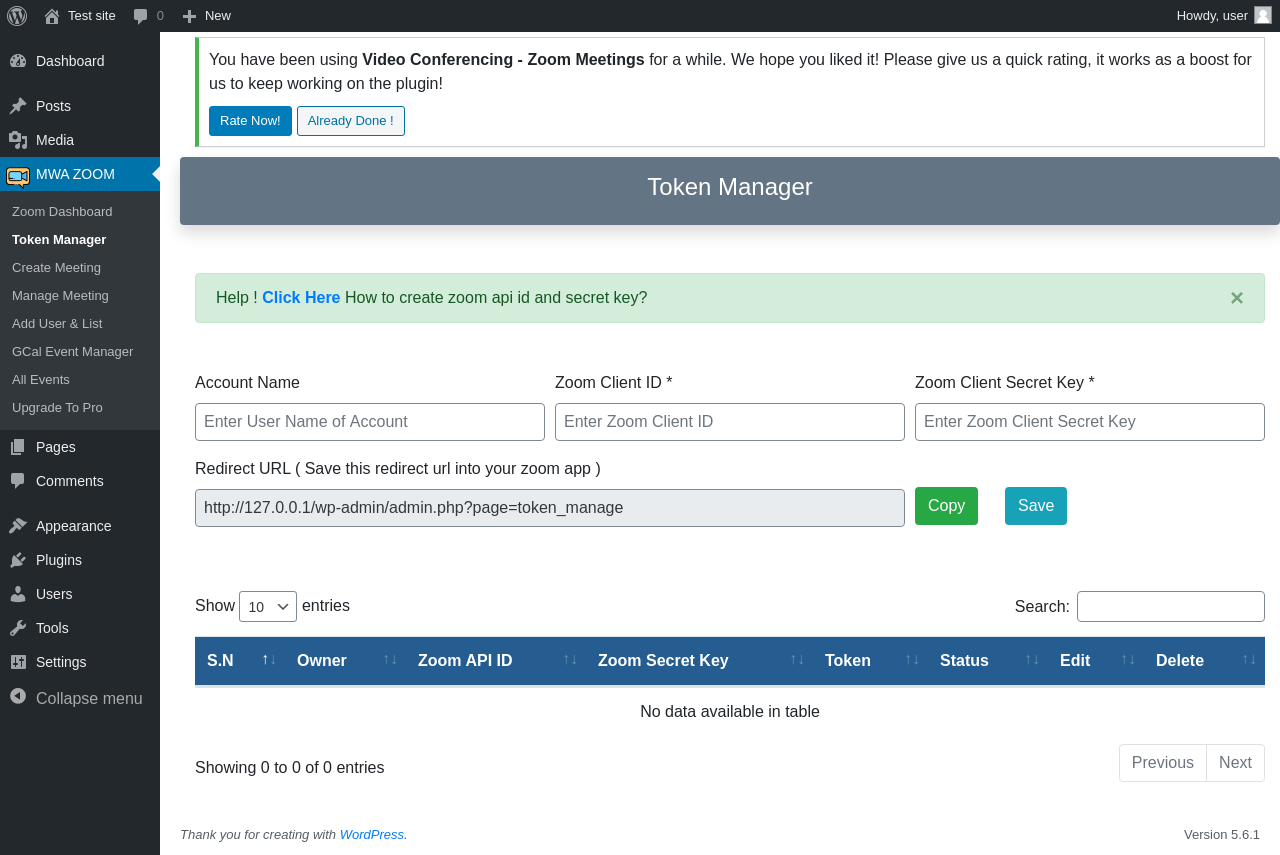Viewport: 1280px width, 855px height.
Task: Click the MWA ZOOM camera icon
Action: pyautogui.click(x=18, y=176)
